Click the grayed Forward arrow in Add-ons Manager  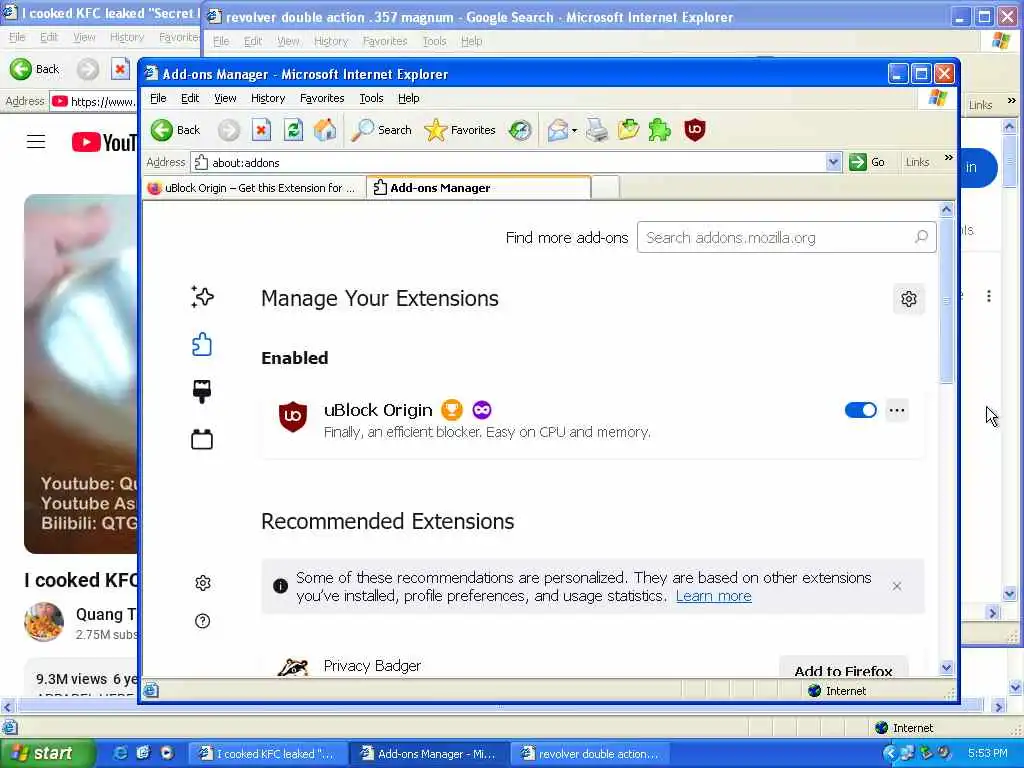click(229, 130)
